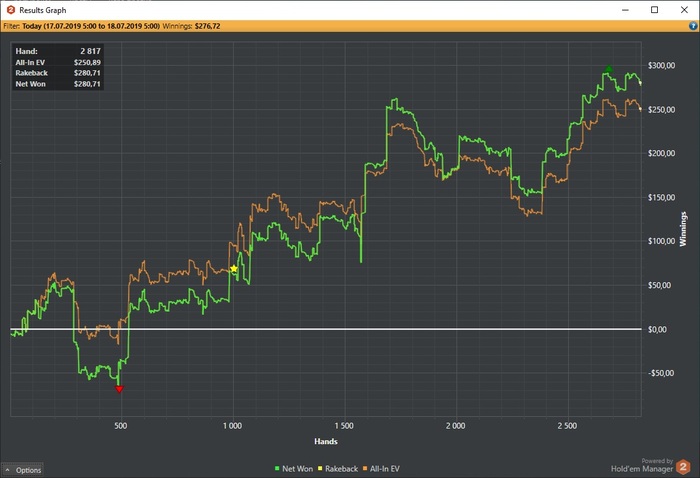Screen dimensions: 700x478
Task: Close the Results Graph window
Action: 684,10
